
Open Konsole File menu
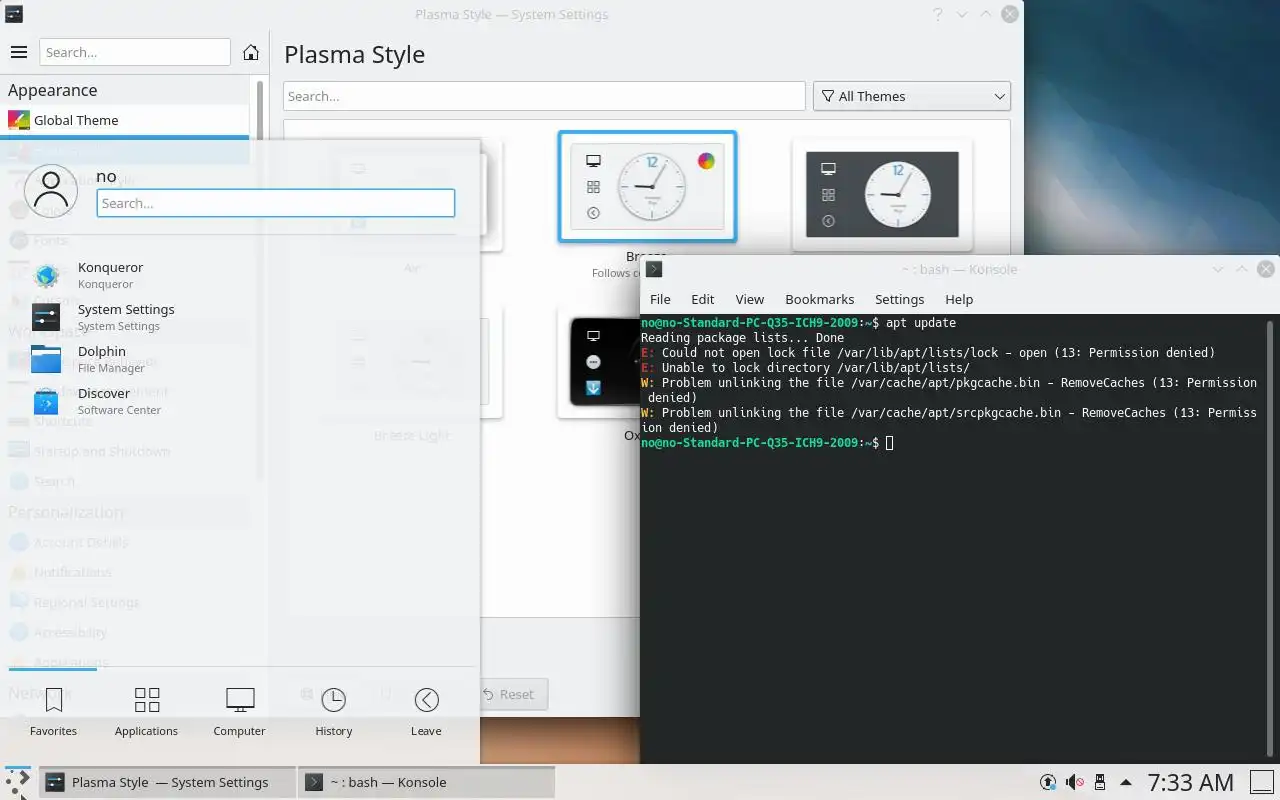pos(660,299)
